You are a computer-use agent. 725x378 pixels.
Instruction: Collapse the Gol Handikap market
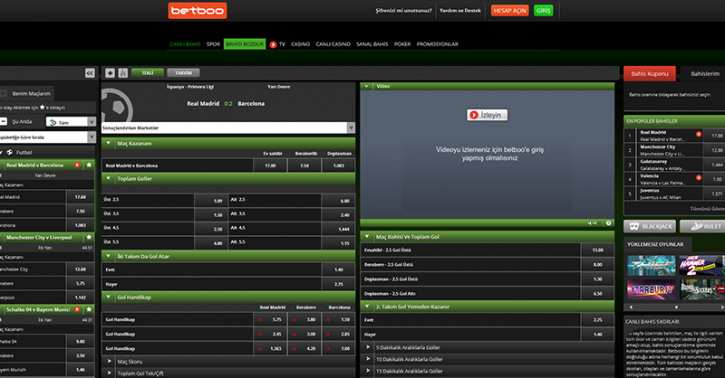point(109,297)
